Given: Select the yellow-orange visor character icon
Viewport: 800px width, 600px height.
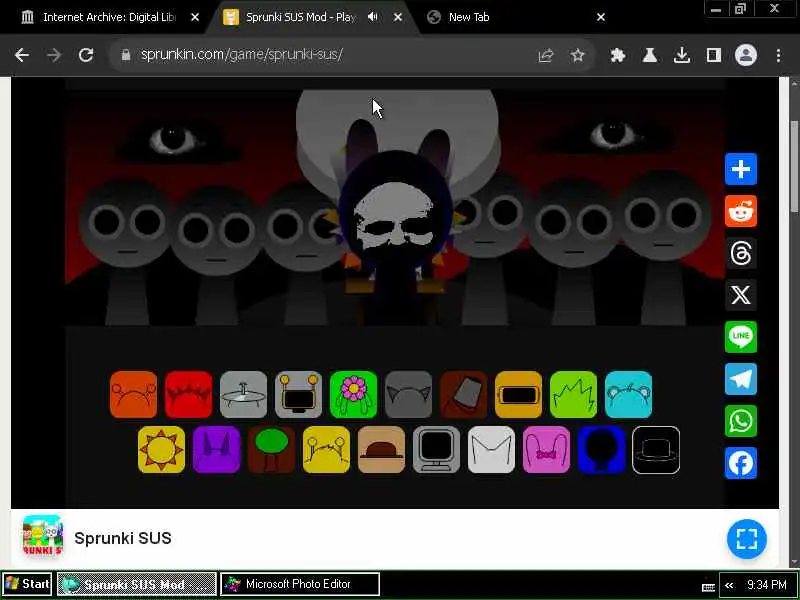Looking at the screenshot, I should [518, 394].
